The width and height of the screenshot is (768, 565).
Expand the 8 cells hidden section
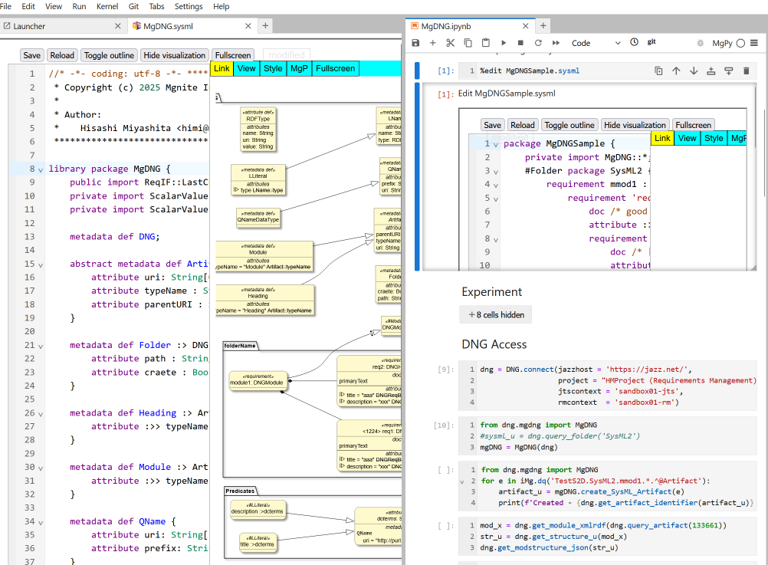tap(496, 314)
